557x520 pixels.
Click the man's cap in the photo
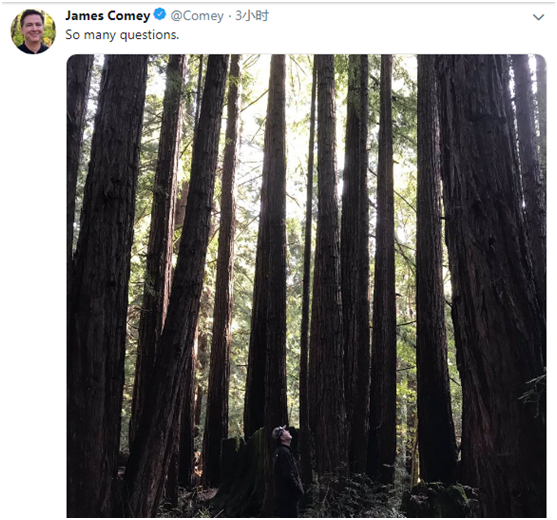click(x=279, y=431)
